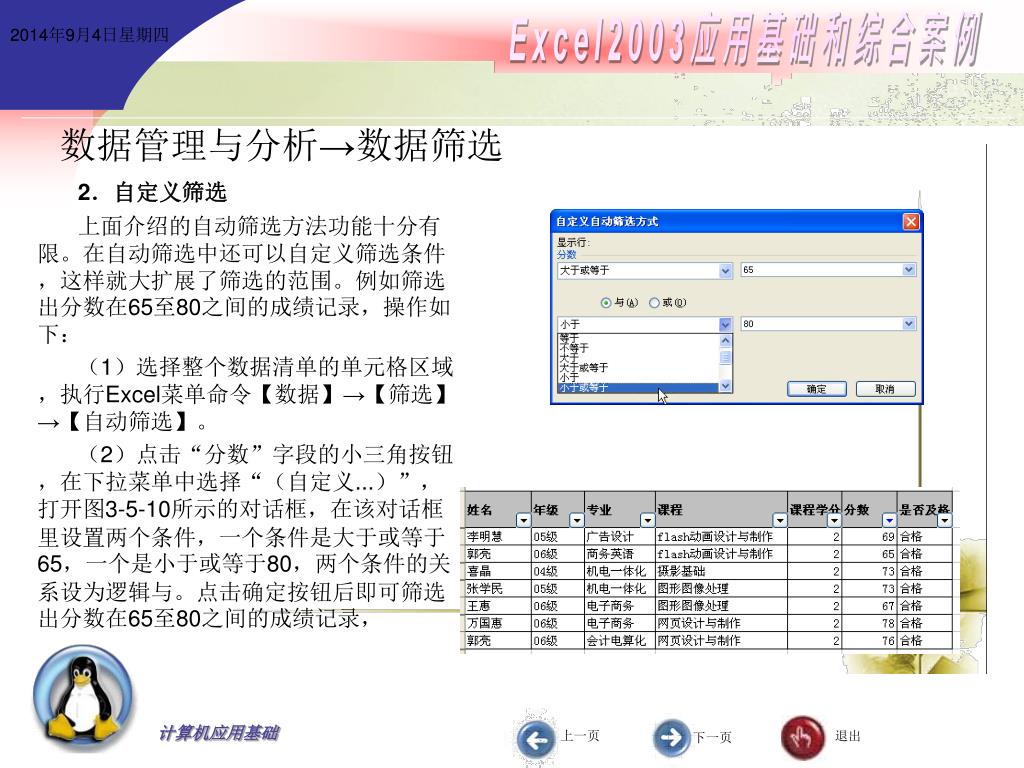Click the 姓名 header cell
The width and height of the screenshot is (1024, 768).
[x=498, y=510]
